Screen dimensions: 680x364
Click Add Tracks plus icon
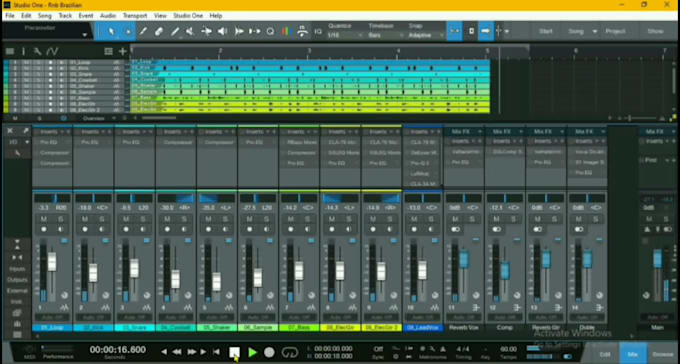[x=123, y=52]
